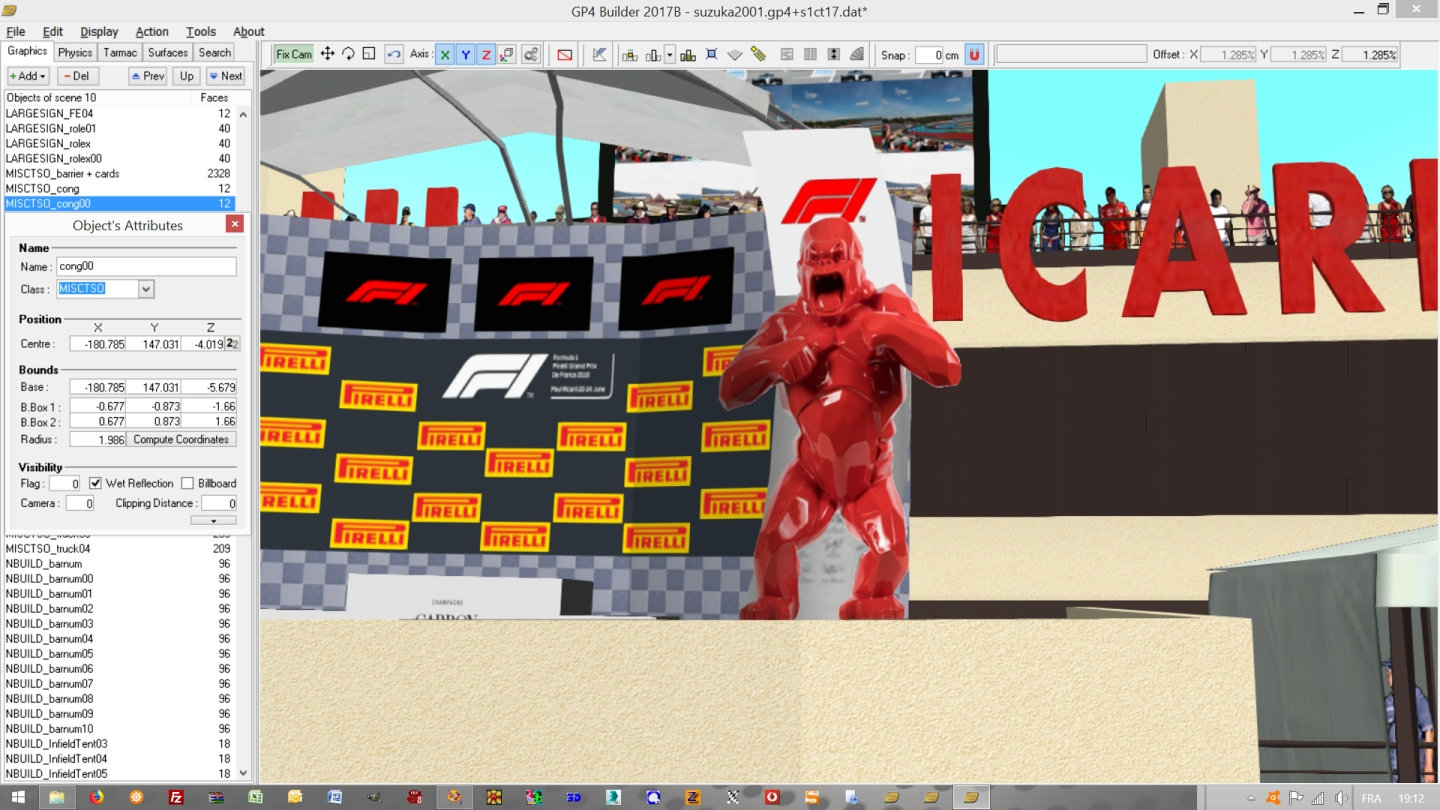Click the green bar-chart icon
The width and height of the screenshot is (1440, 810).
click(x=688, y=54)
